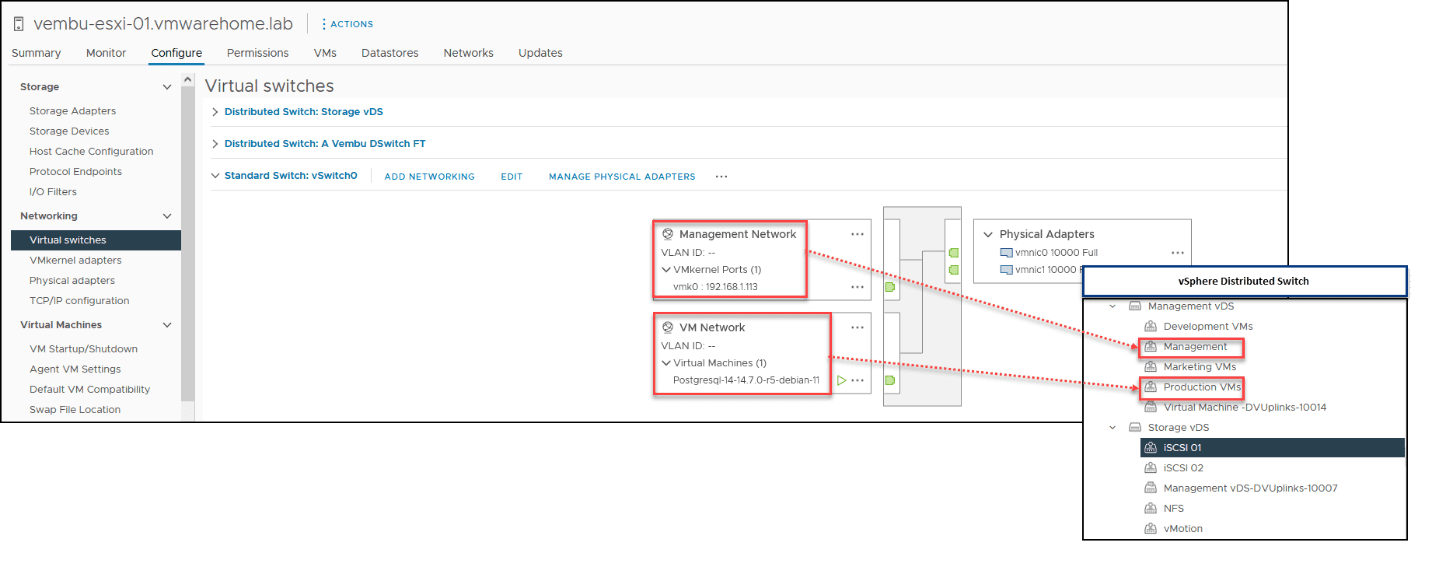
Task: Click the power state icon for Postgresql VM
Action: pyautogui.click(x=841, y=380)
